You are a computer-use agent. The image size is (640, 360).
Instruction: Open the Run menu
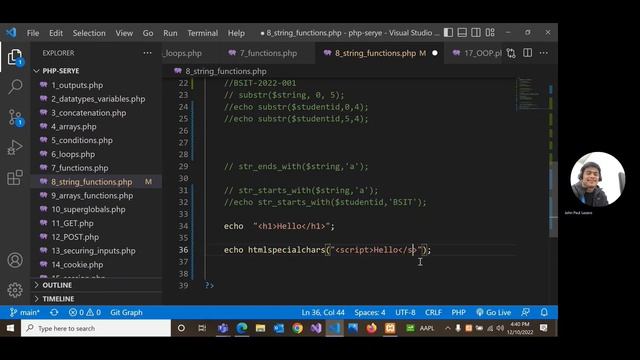(x=170, y=33)
